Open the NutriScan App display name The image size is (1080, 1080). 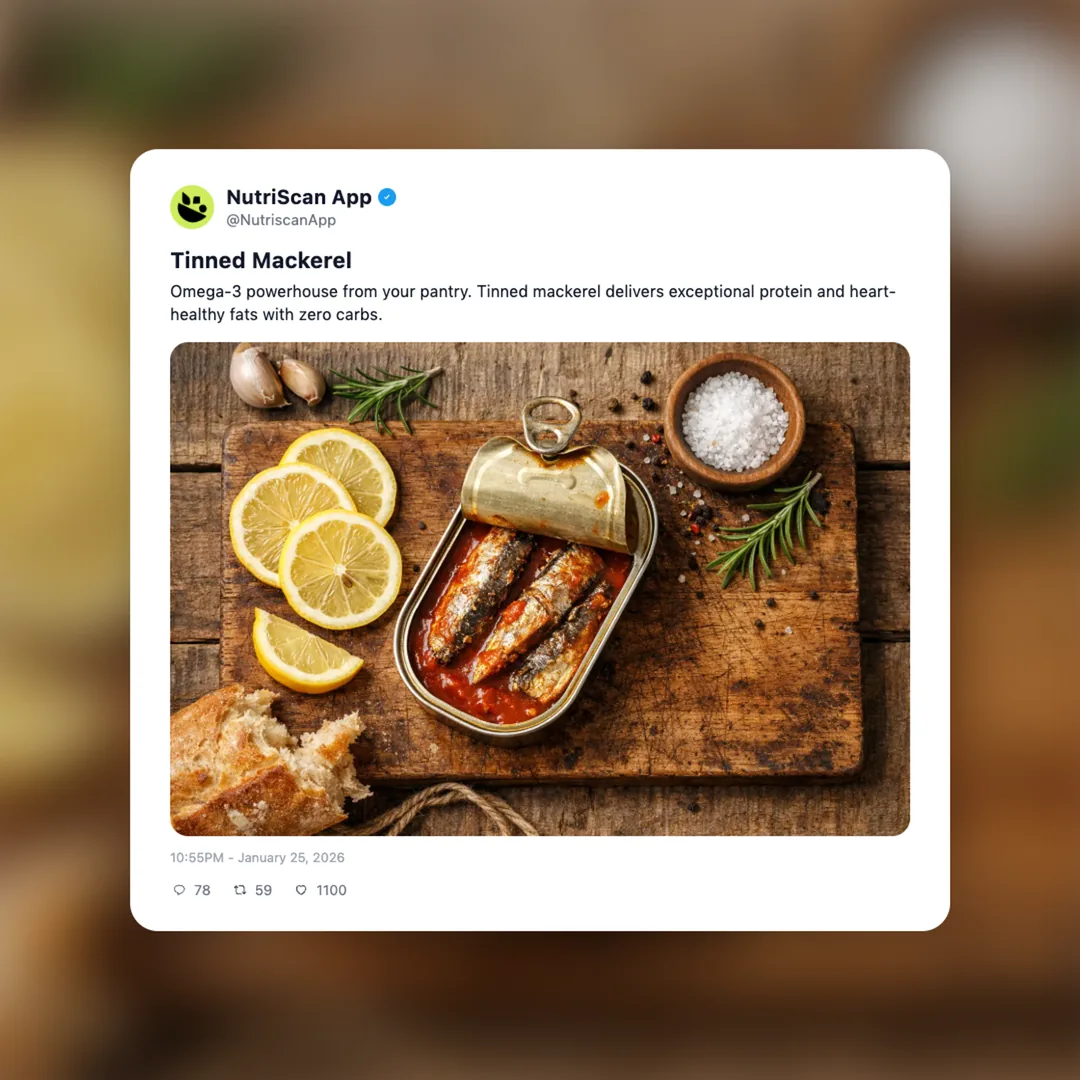pos(299,197)
